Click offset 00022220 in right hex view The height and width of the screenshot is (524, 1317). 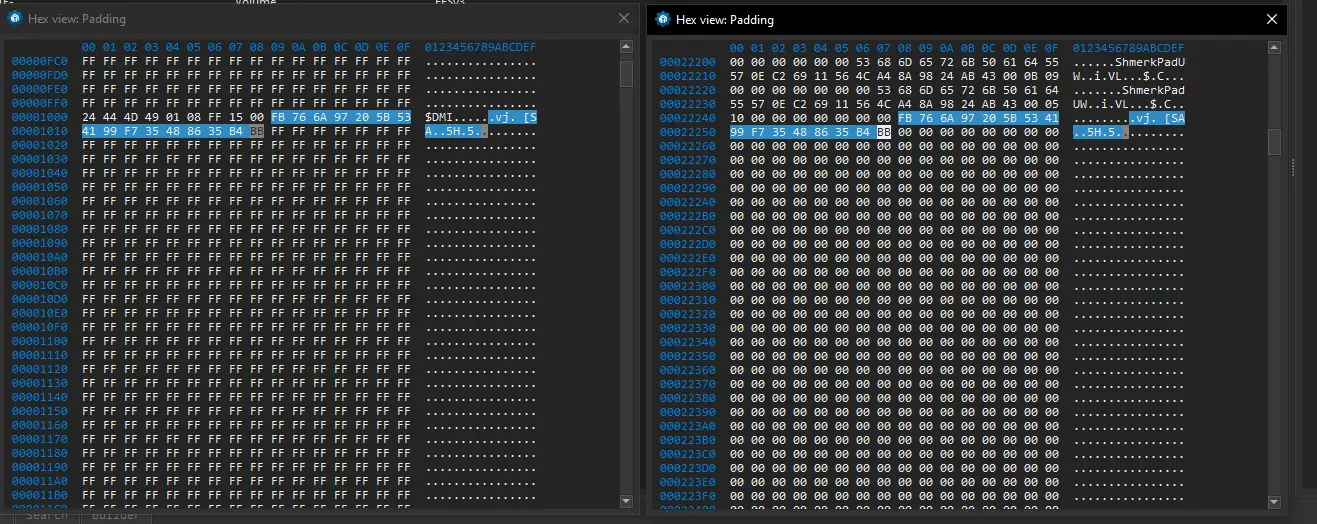click(x=688, y=89)
